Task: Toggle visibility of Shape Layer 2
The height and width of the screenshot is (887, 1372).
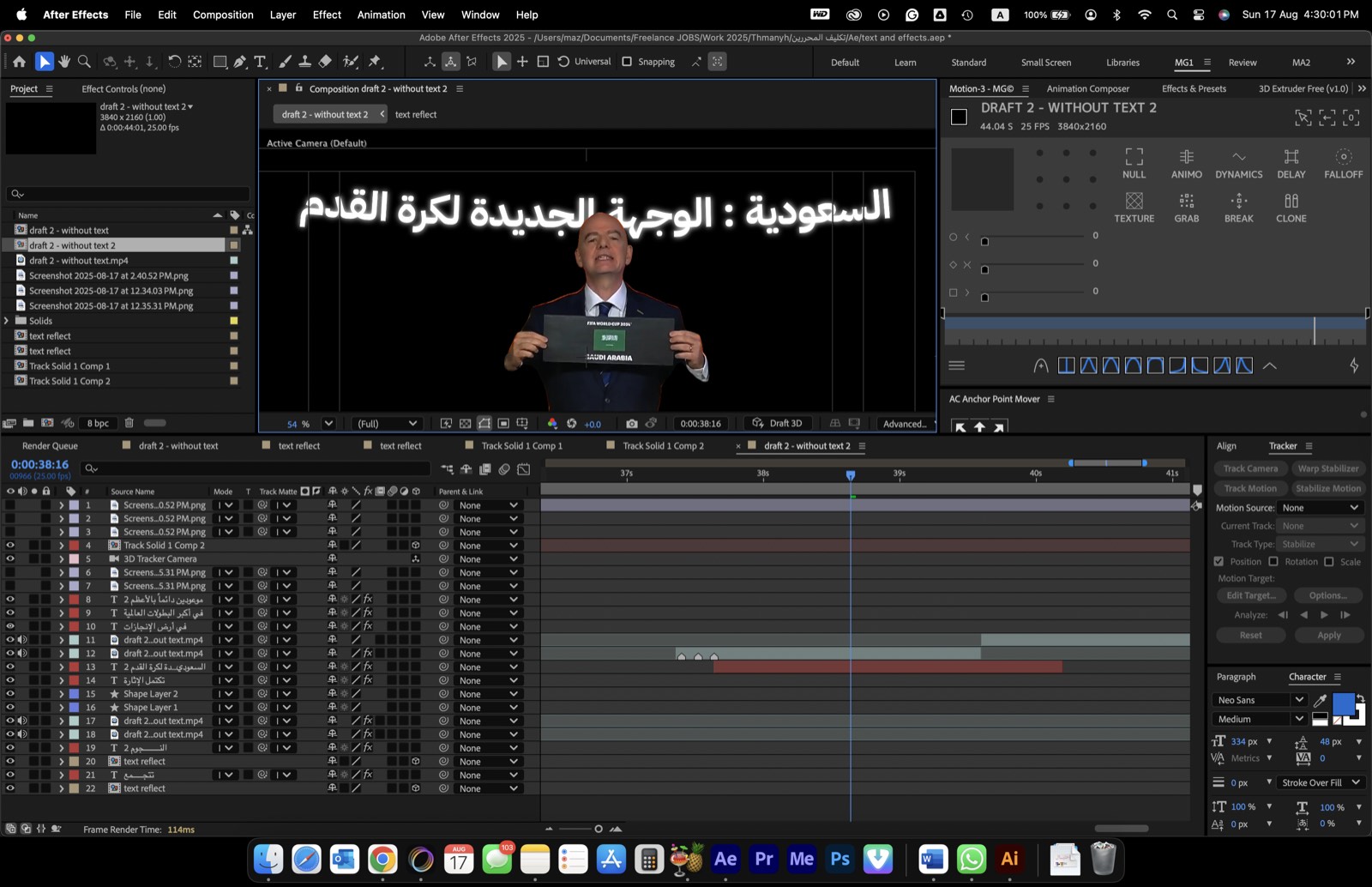Action: tap(10, 694)
